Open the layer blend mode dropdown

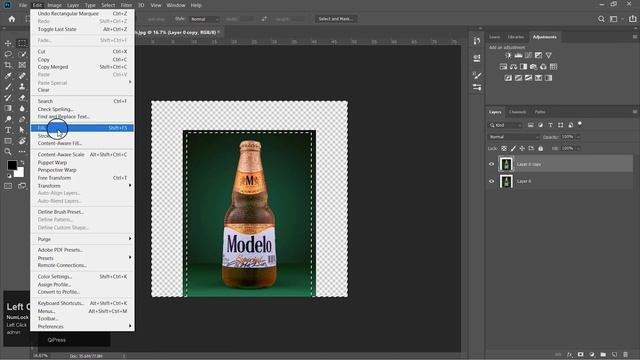(514, 137)
